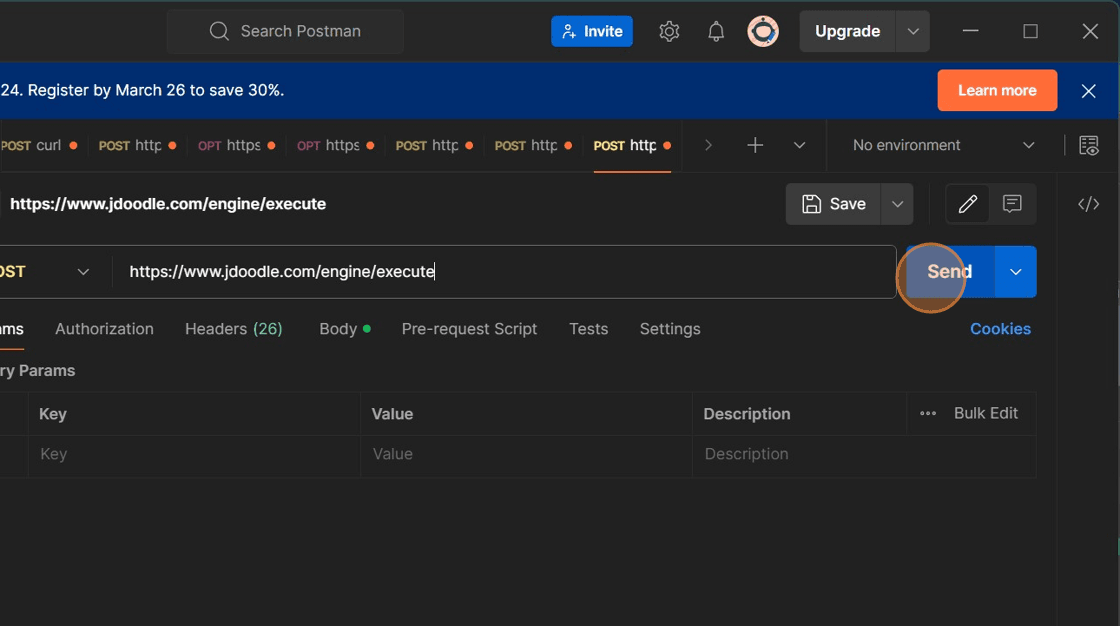Open a new request tab with plus
Viewport: 1120px width, 626px height.
(x=755, y=145)
